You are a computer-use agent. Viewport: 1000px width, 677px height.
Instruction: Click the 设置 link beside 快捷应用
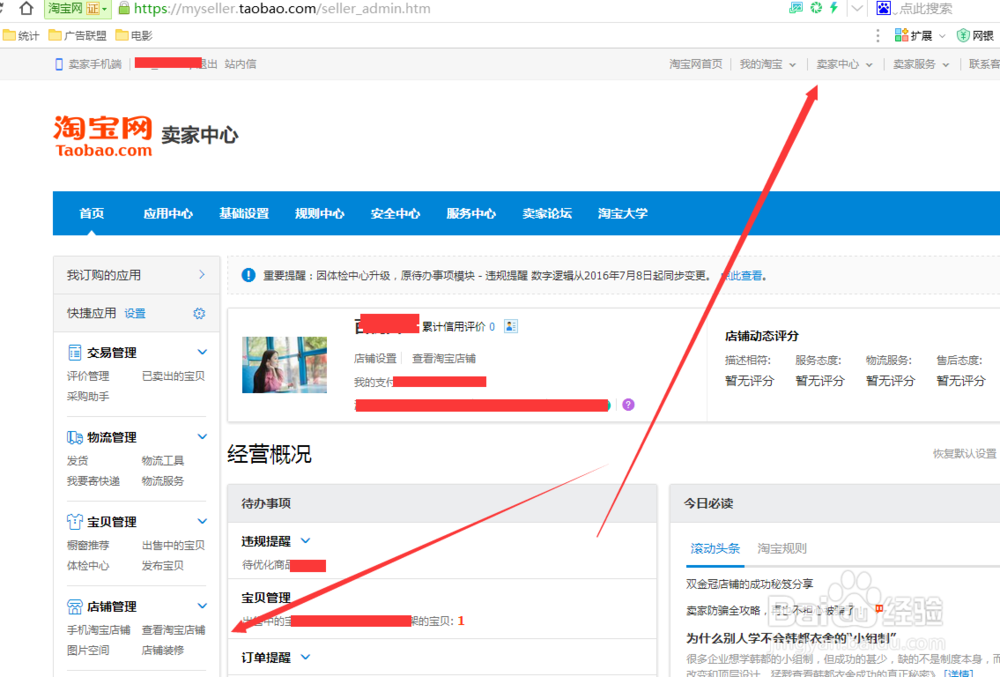[135, 314]
